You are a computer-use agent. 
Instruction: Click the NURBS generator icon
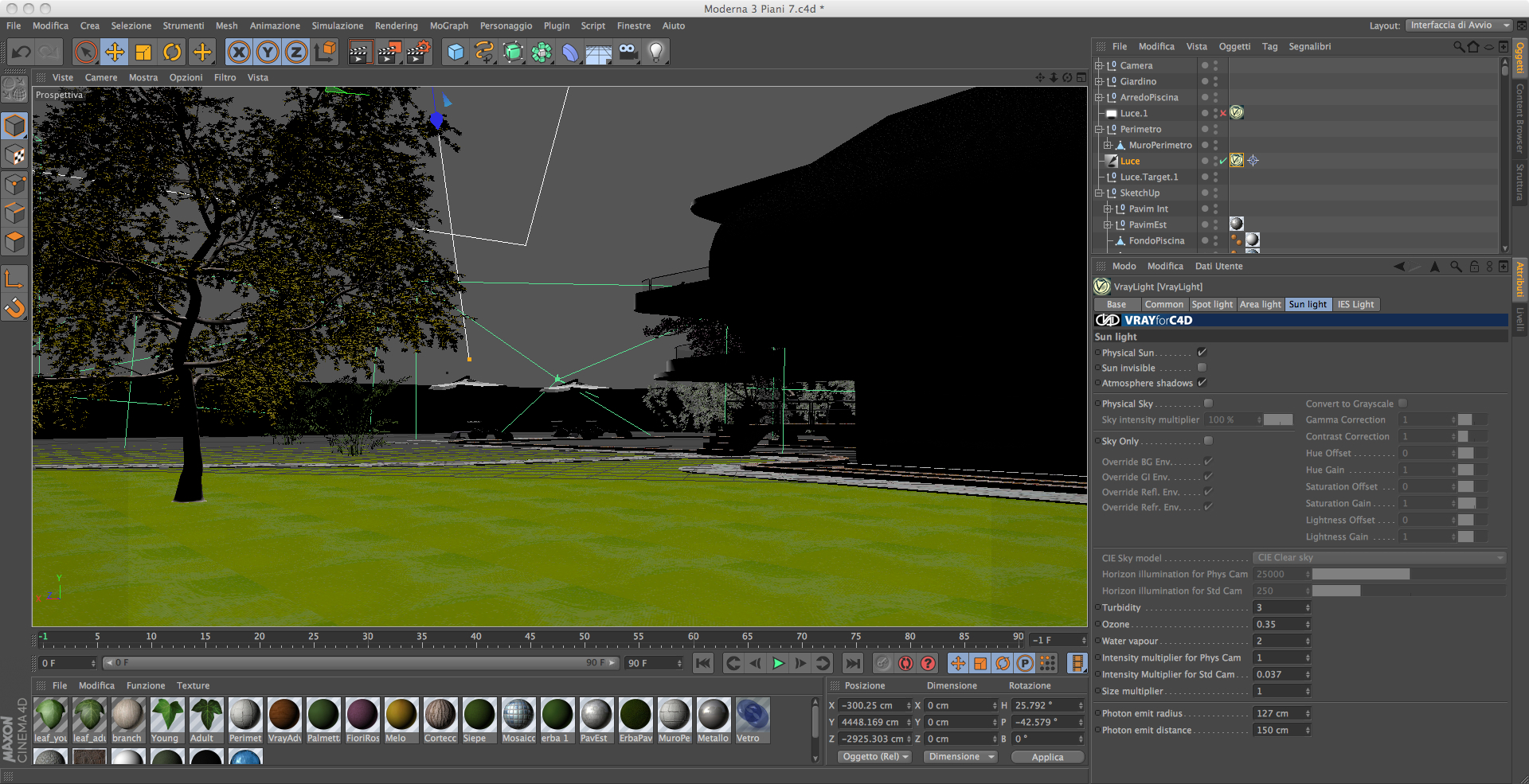click(x=514, y=53)
